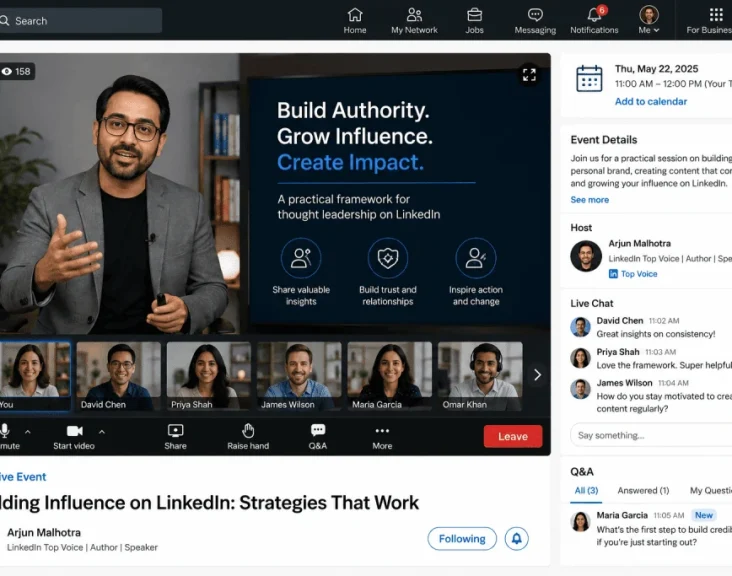
Task: Enter fullscreen on the live video
Action: pos(529,75)
